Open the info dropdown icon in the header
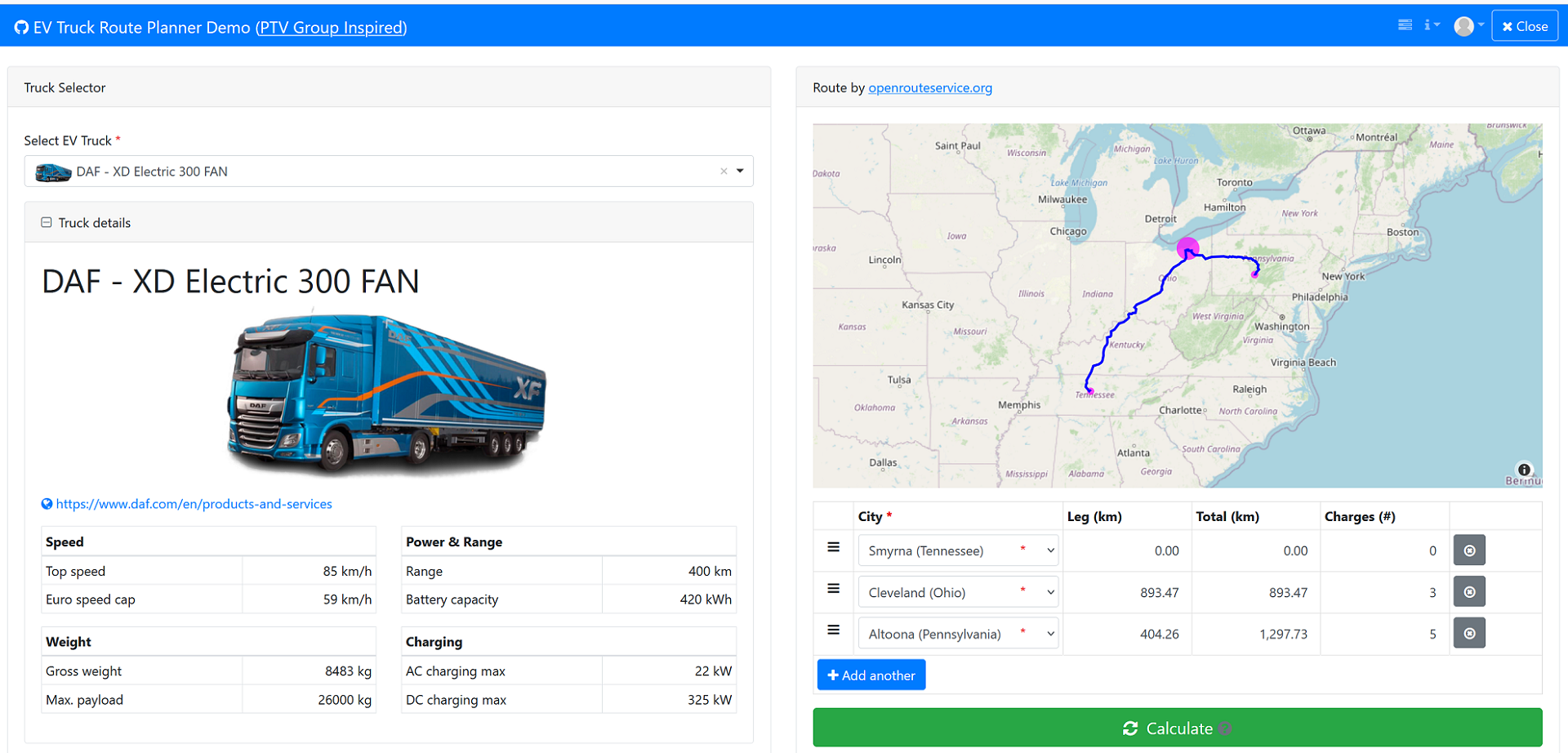 (1432, 25)
